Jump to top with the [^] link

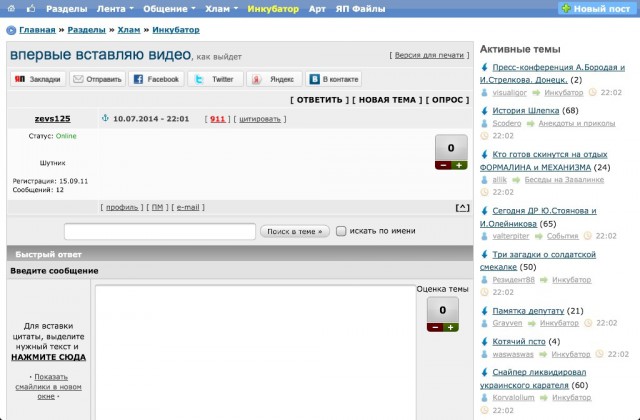pos(462,208)
